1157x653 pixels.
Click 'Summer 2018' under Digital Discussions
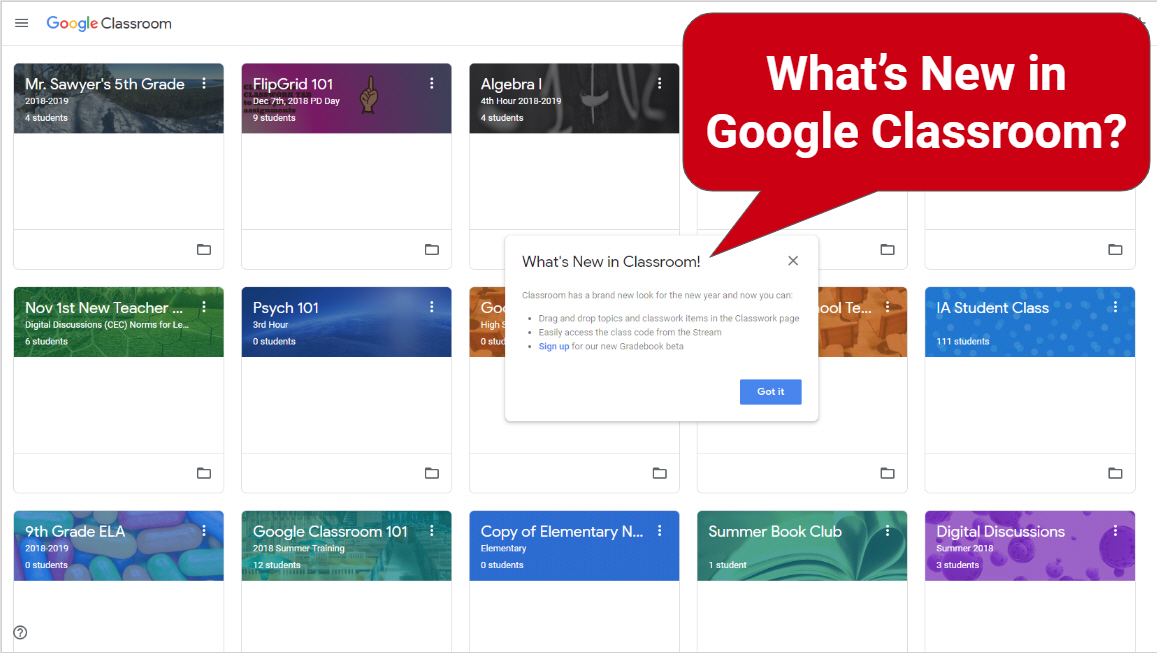click(x=965, y=548)
